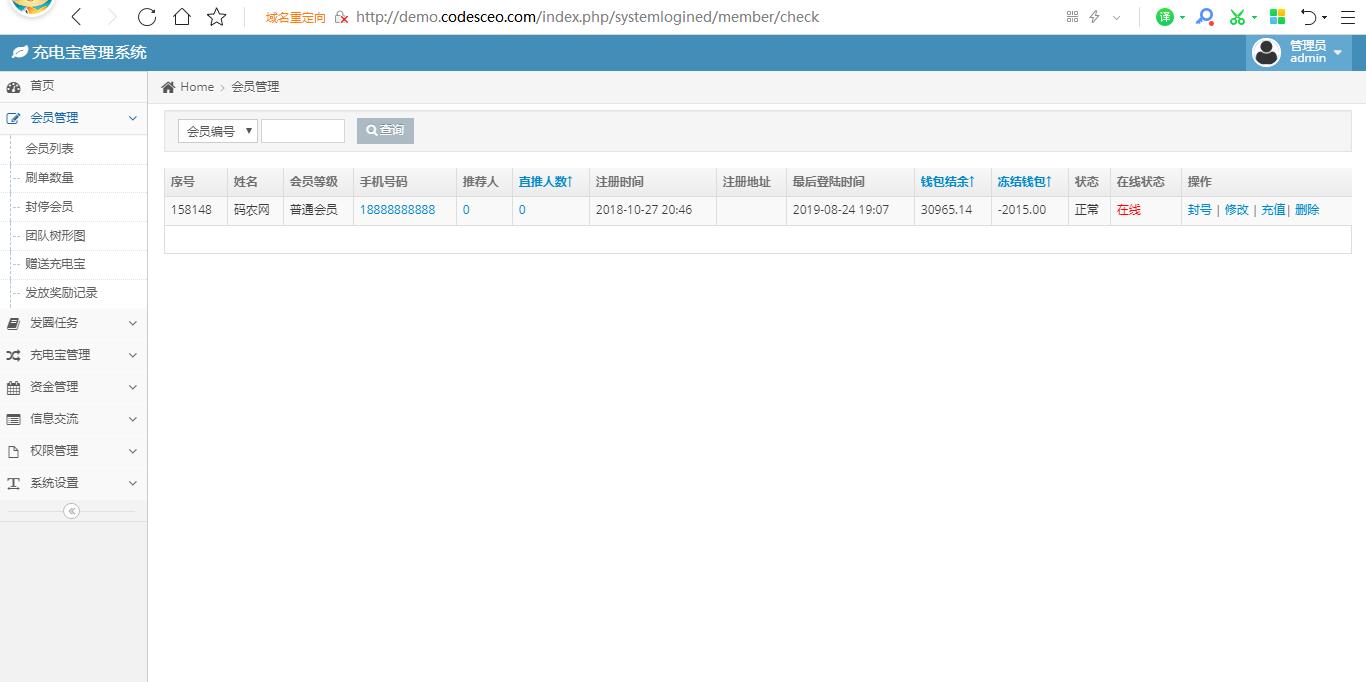Screen dimensions: 1366x682
Task: Click the wallet balance value 30965.14
Action: 946,210
